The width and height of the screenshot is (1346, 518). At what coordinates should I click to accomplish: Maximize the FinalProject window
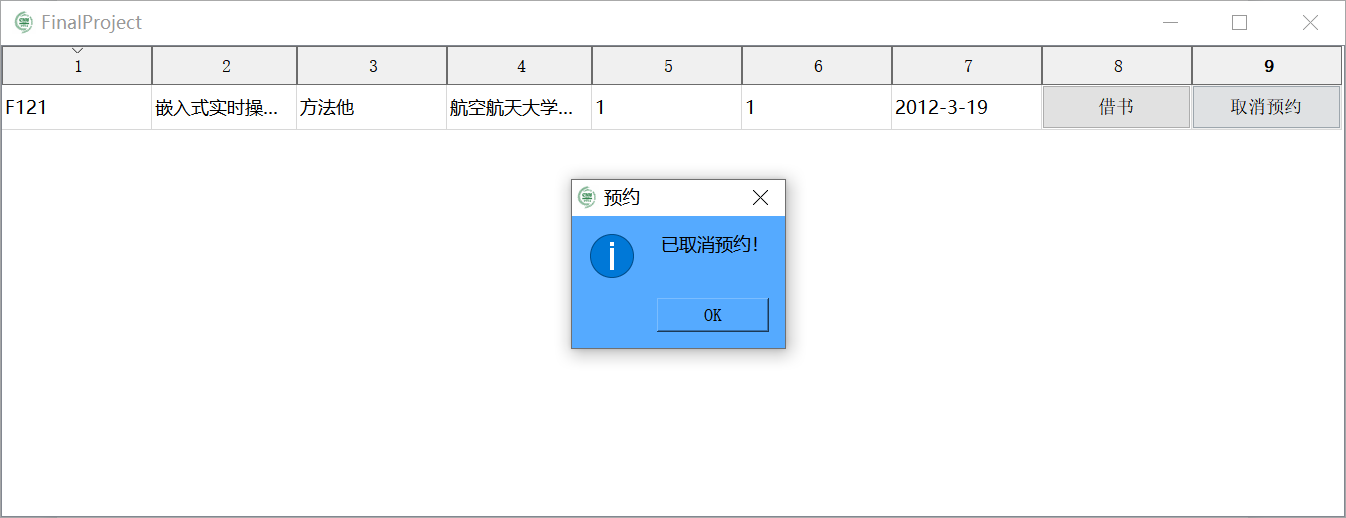tap(1239, 22)
